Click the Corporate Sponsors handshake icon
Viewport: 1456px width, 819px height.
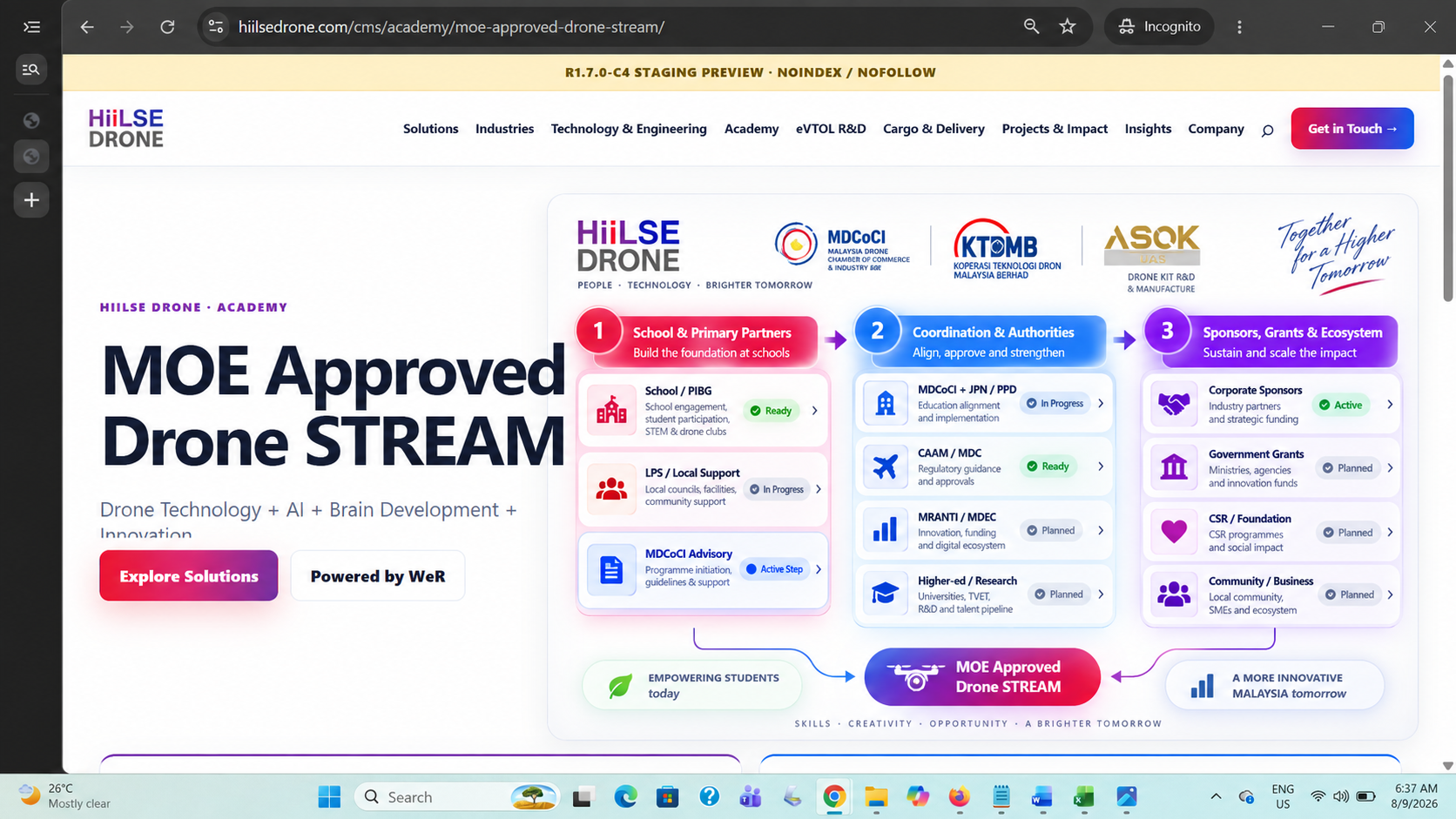[1174, 404]
